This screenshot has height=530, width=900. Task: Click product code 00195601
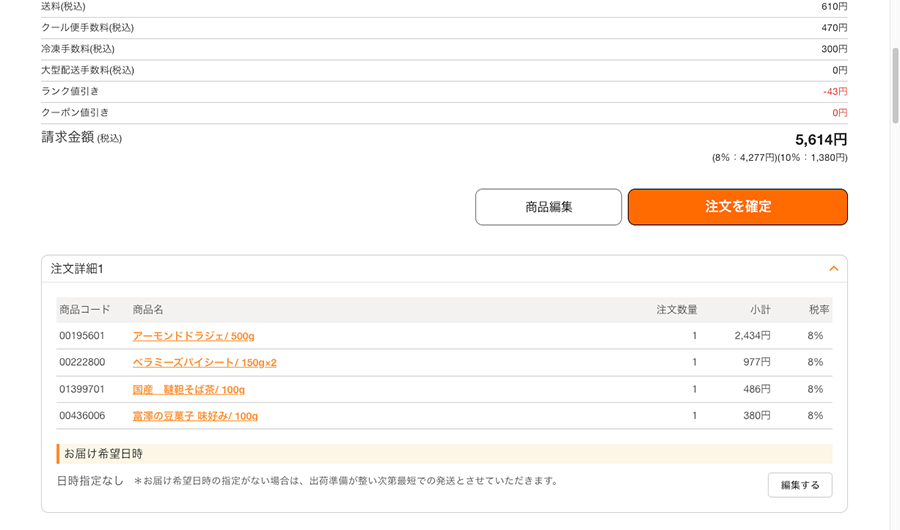point(82,336)
